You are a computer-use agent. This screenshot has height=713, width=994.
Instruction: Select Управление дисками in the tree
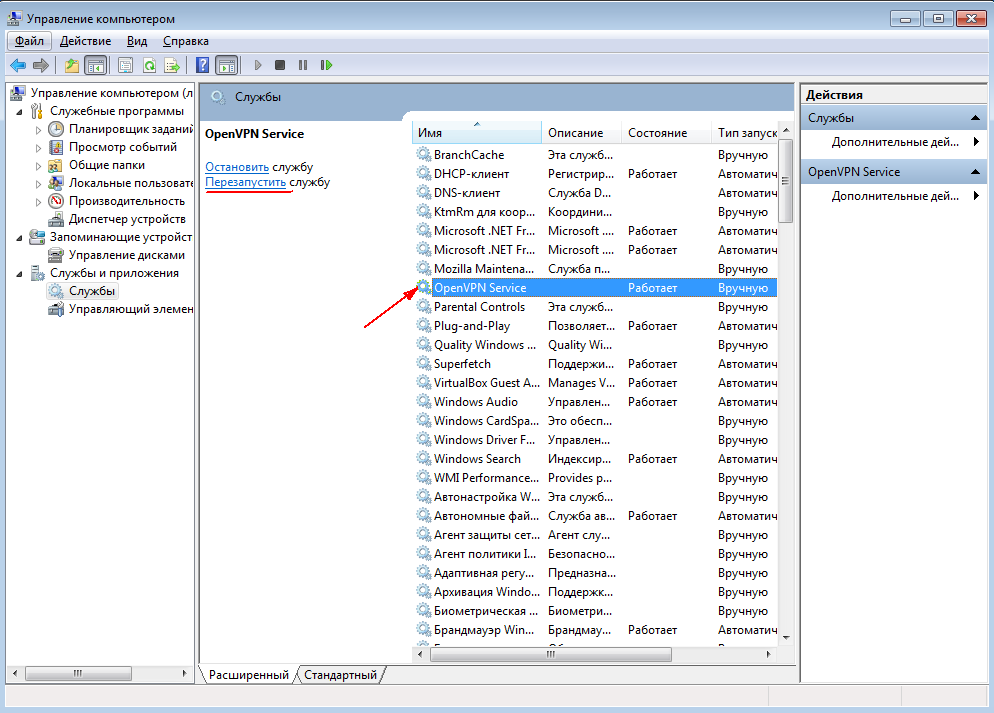(x=126, y=255)
